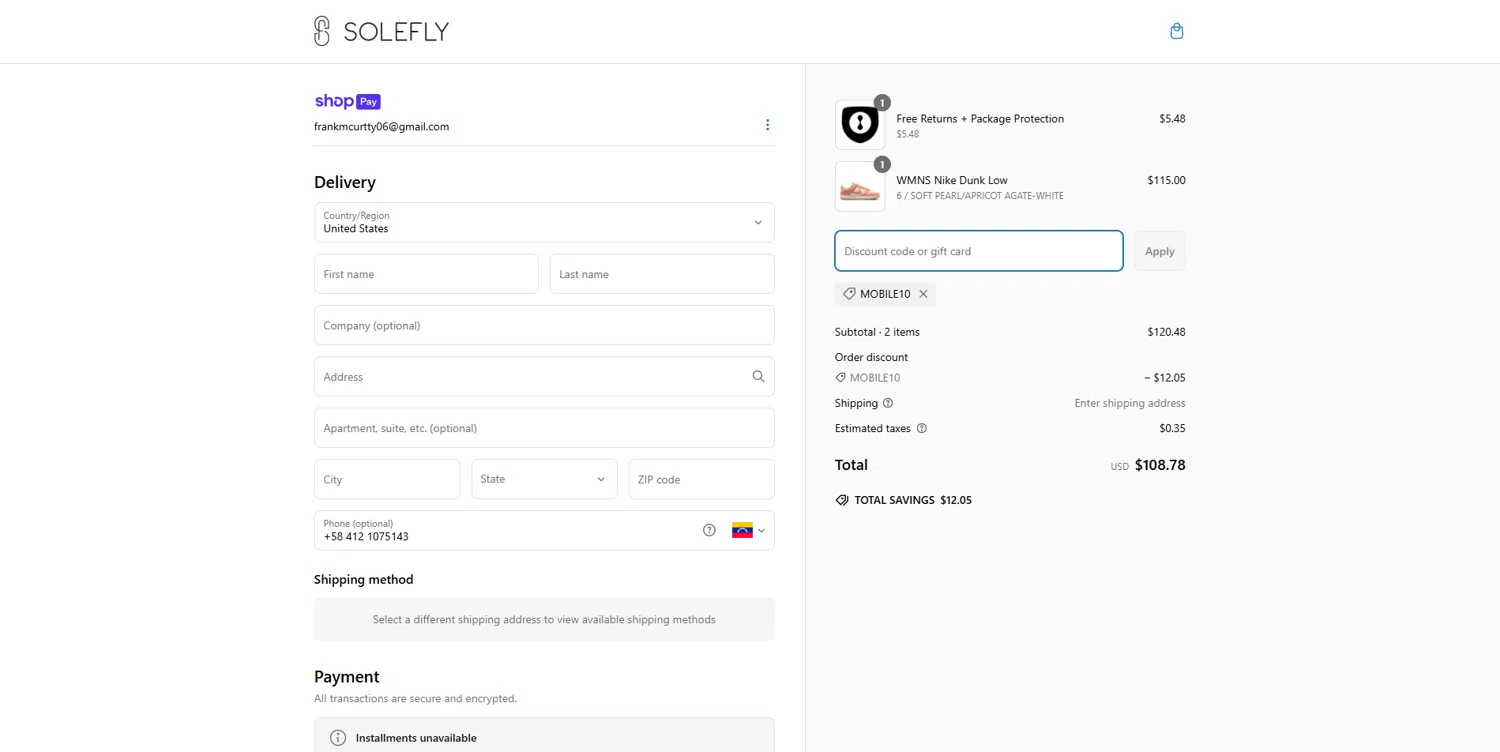Select the Apartment, suite, etc. field
This screenshot has height=752, width=1500.
(x=544, y=428)
